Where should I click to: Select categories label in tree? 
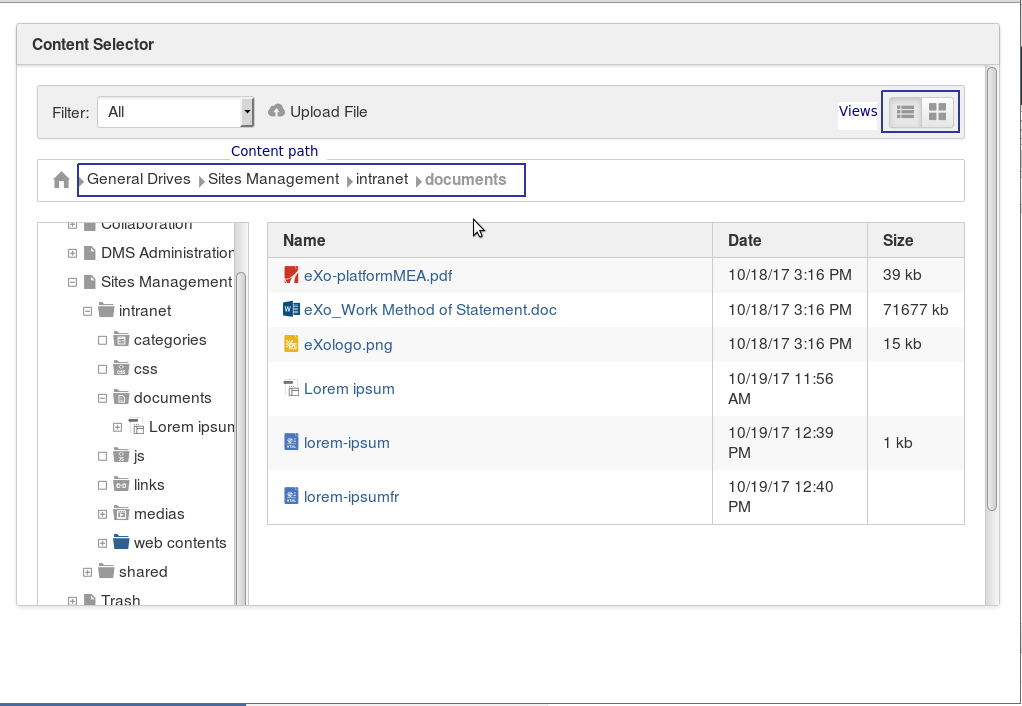(169, 340)
